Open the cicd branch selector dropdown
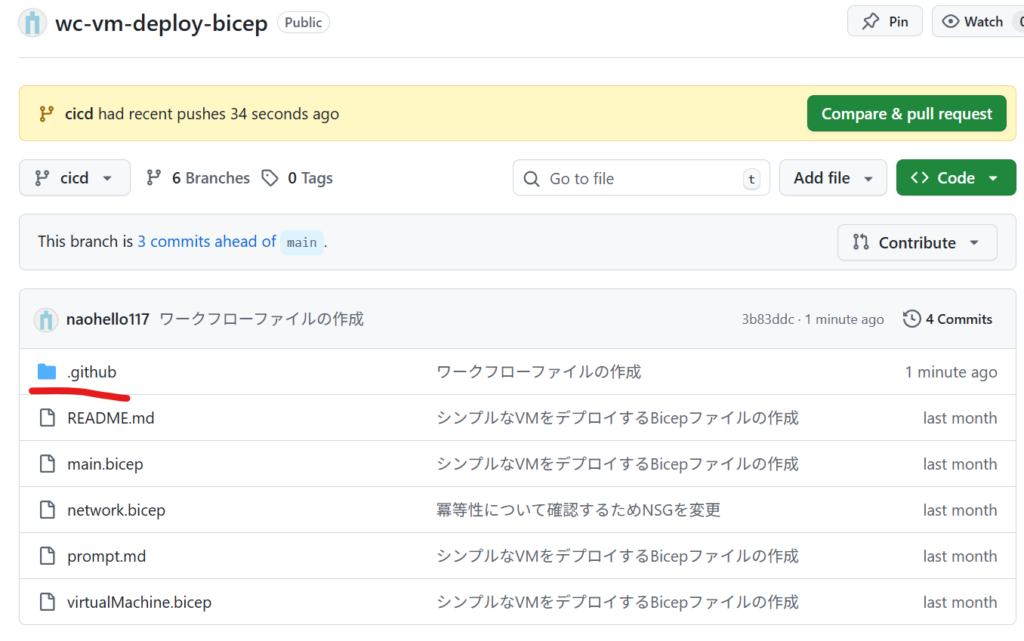 tap(74, 178)
